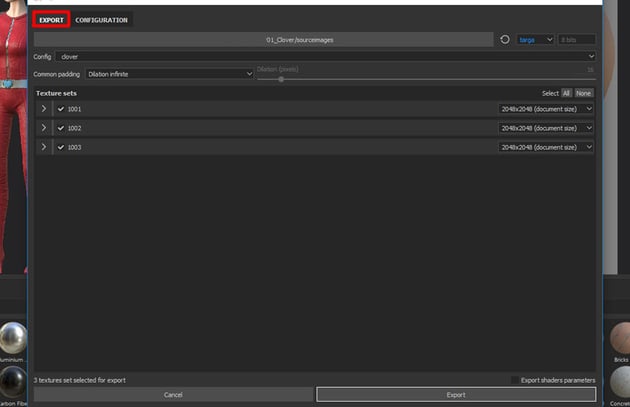Click the 01_Clover/sourceimages output path button

pos(264,40)
